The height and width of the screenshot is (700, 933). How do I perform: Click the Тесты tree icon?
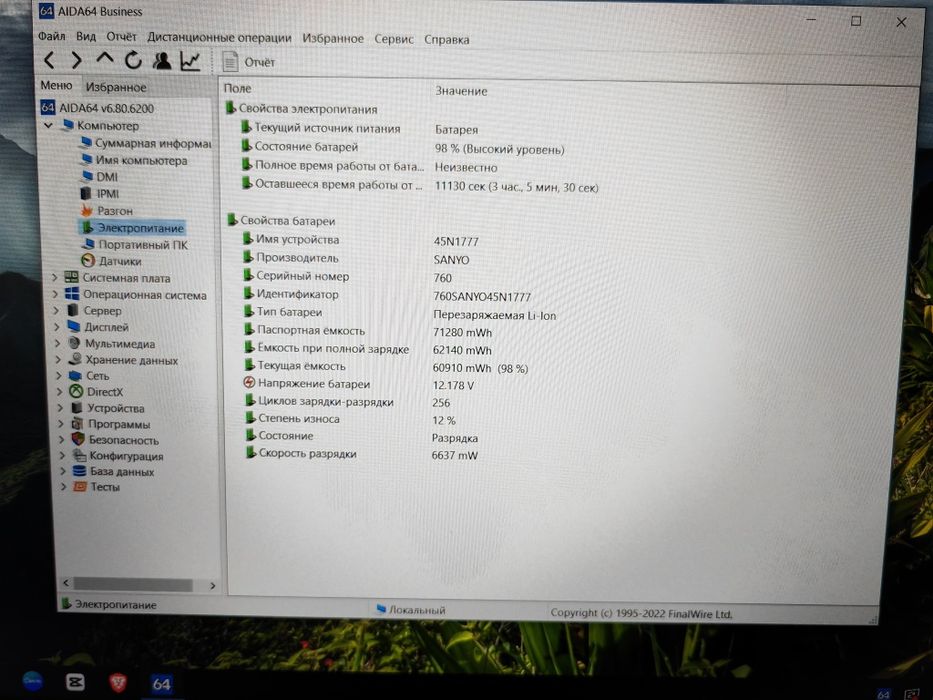click(x=80, y=486)
